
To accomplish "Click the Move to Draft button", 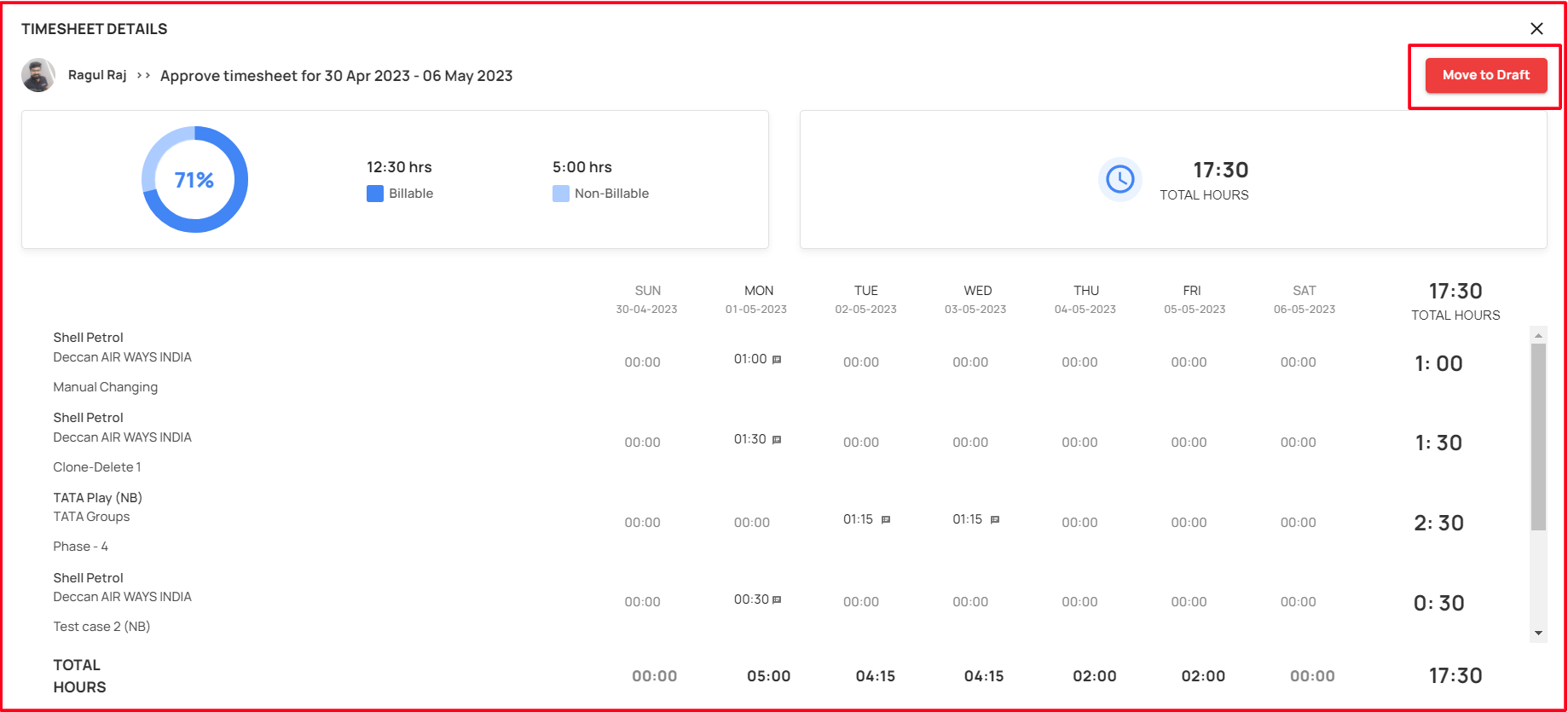I will (x=1486, y=75).
